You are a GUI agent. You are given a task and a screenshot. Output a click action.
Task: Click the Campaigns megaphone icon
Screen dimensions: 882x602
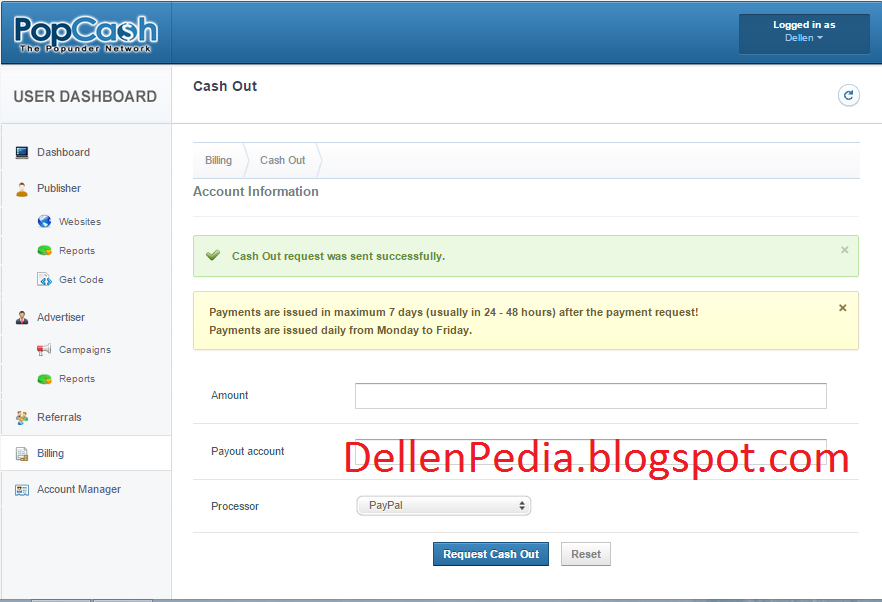(44, 349)
